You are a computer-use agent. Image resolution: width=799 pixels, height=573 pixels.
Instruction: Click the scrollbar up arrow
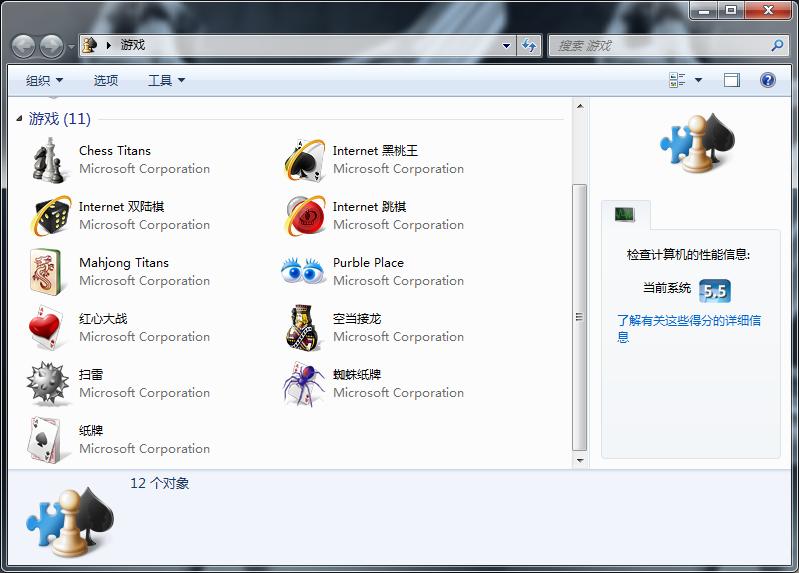tap(580, 107)
